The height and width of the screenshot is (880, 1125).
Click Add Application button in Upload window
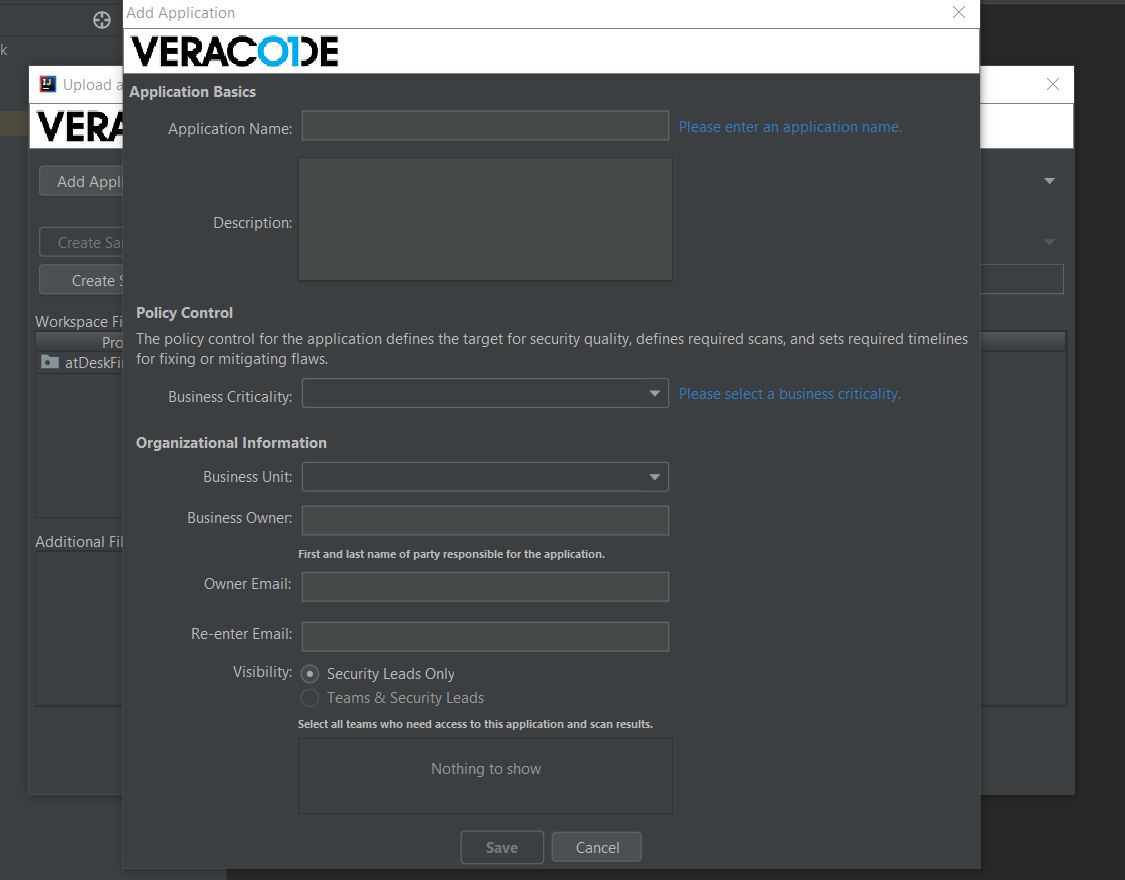click(81, 181)
